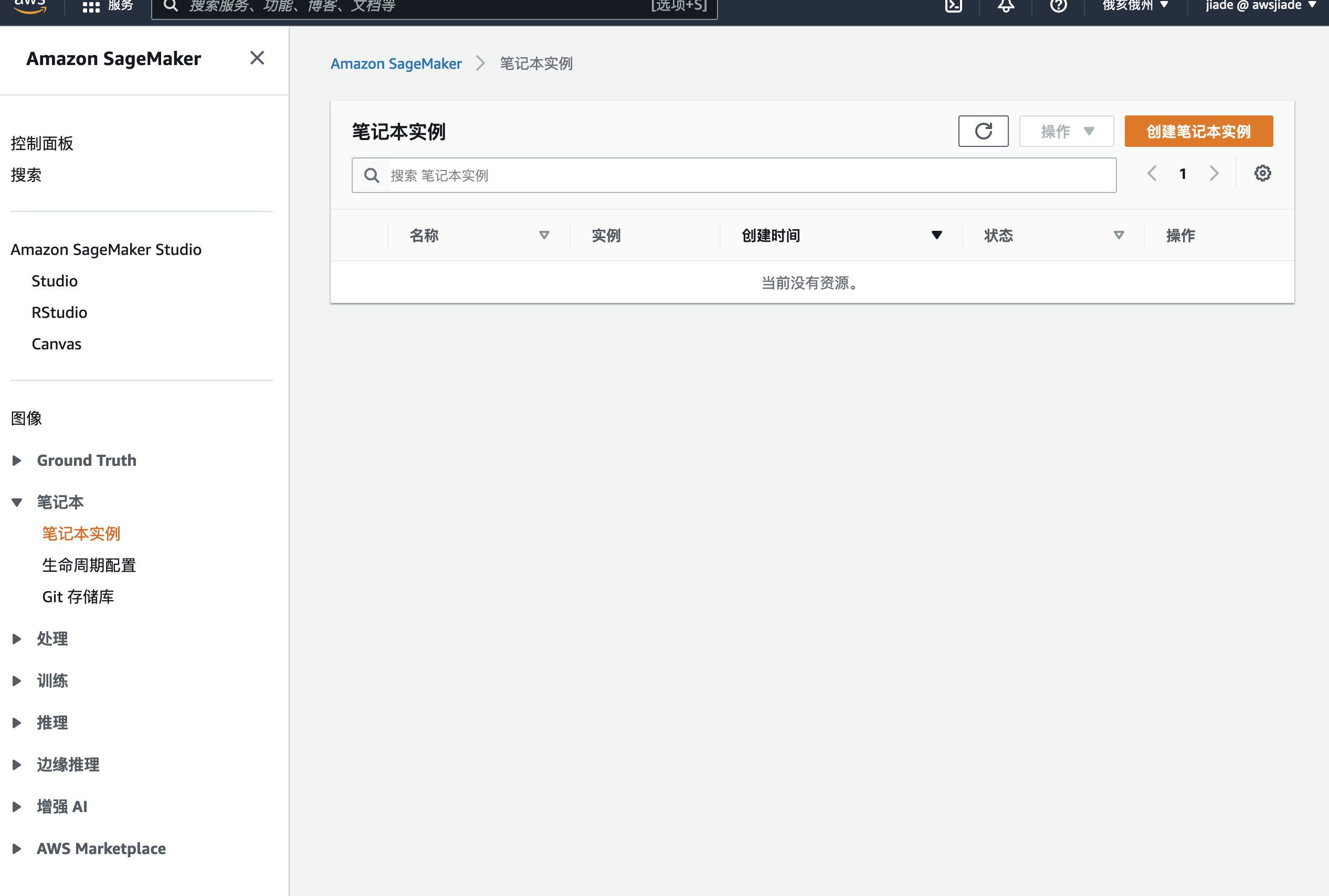Toggle sorting on the 状态 column
The width and height of the screenshot is (1329, 896).
1118,235
